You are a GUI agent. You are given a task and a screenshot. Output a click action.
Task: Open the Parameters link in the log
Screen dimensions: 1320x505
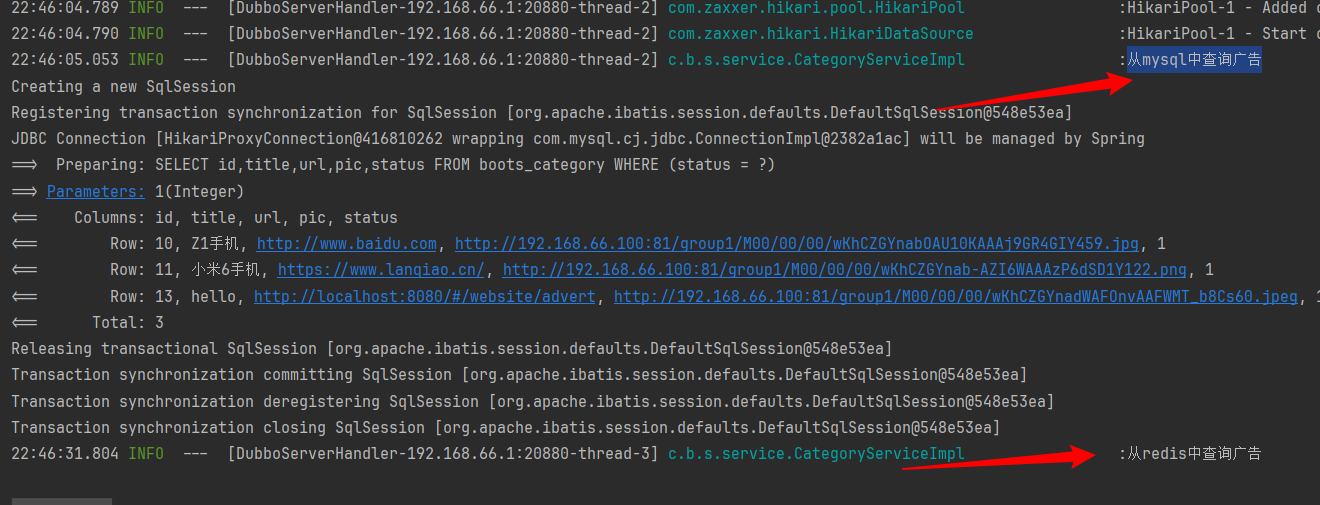click(x=95, y=191)
